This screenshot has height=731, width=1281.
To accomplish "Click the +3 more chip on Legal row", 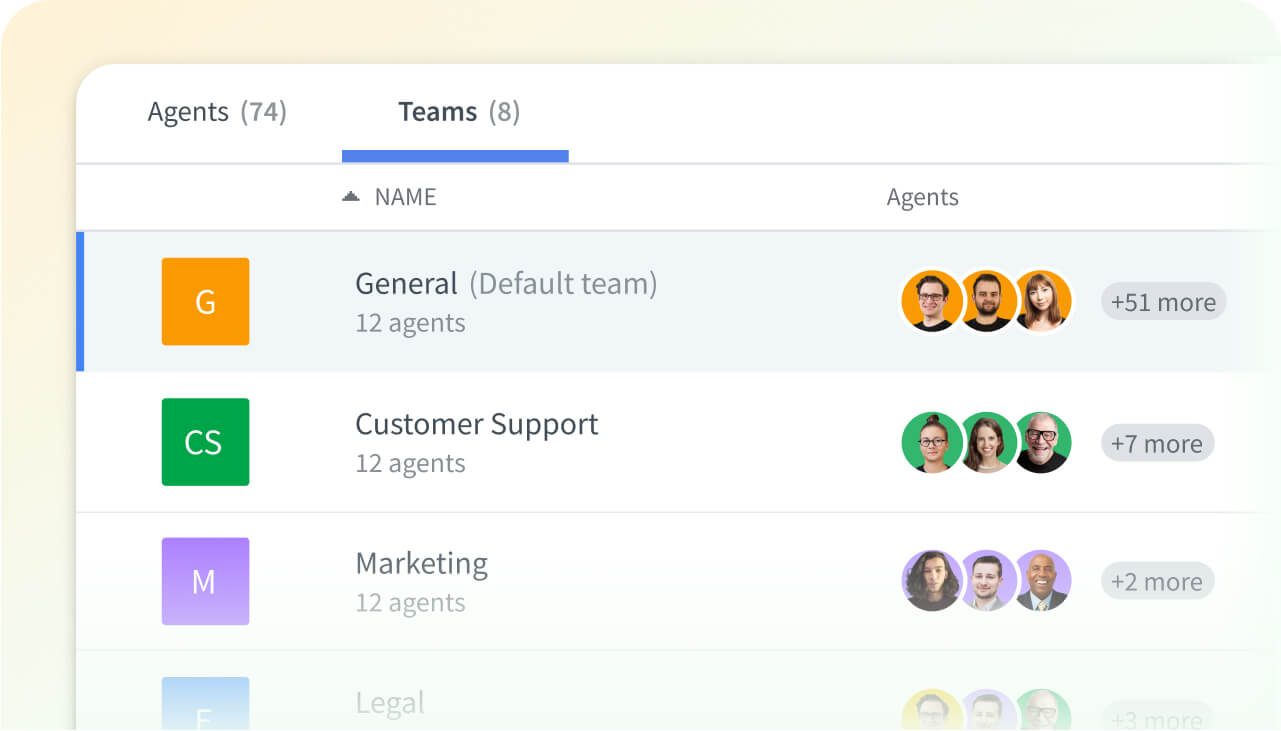I will [1156, 718].
